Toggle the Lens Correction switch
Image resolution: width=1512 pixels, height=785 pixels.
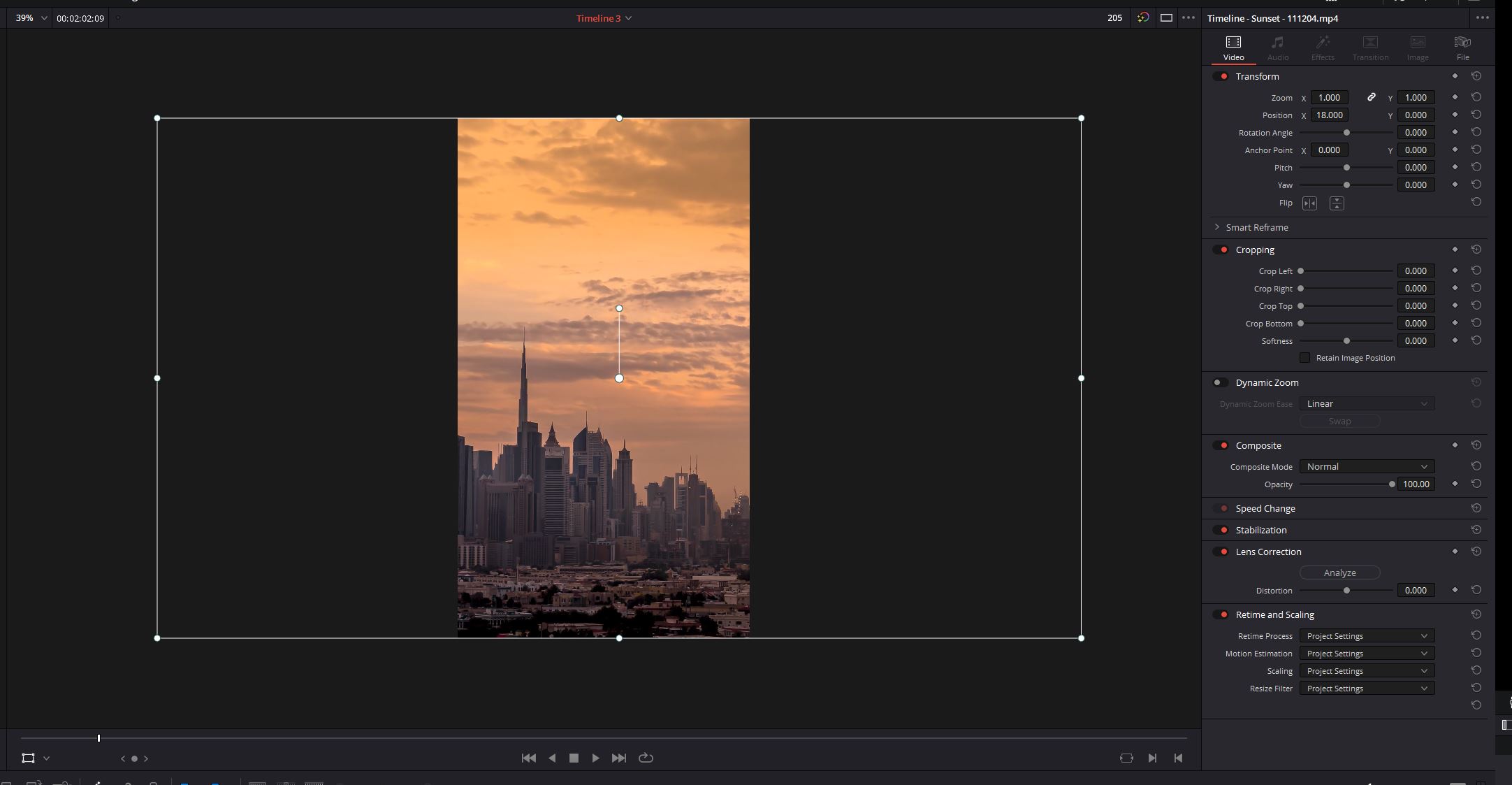[1221, 552]
